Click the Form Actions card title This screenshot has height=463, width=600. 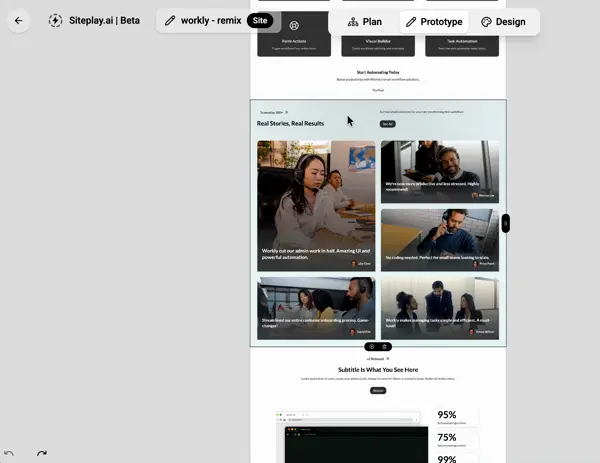point(294,41)
